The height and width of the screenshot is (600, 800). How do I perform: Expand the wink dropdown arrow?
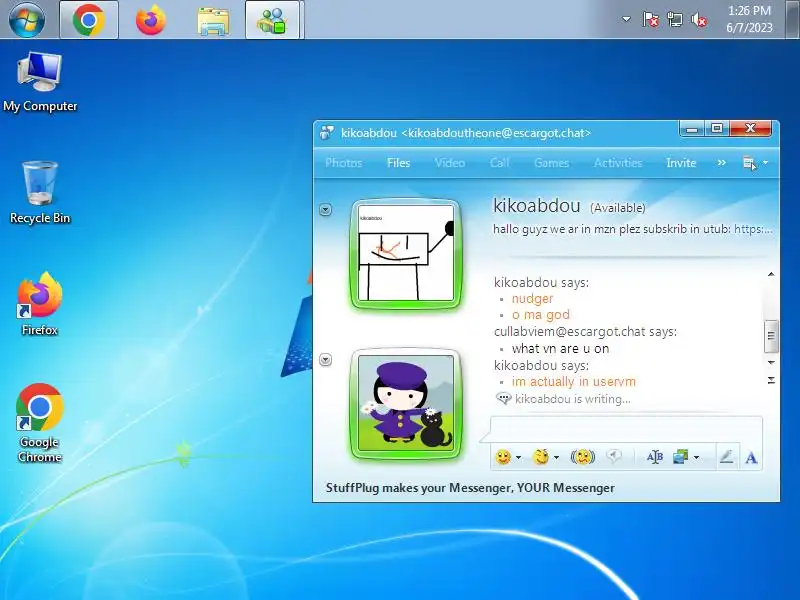[x=557, y=457]
